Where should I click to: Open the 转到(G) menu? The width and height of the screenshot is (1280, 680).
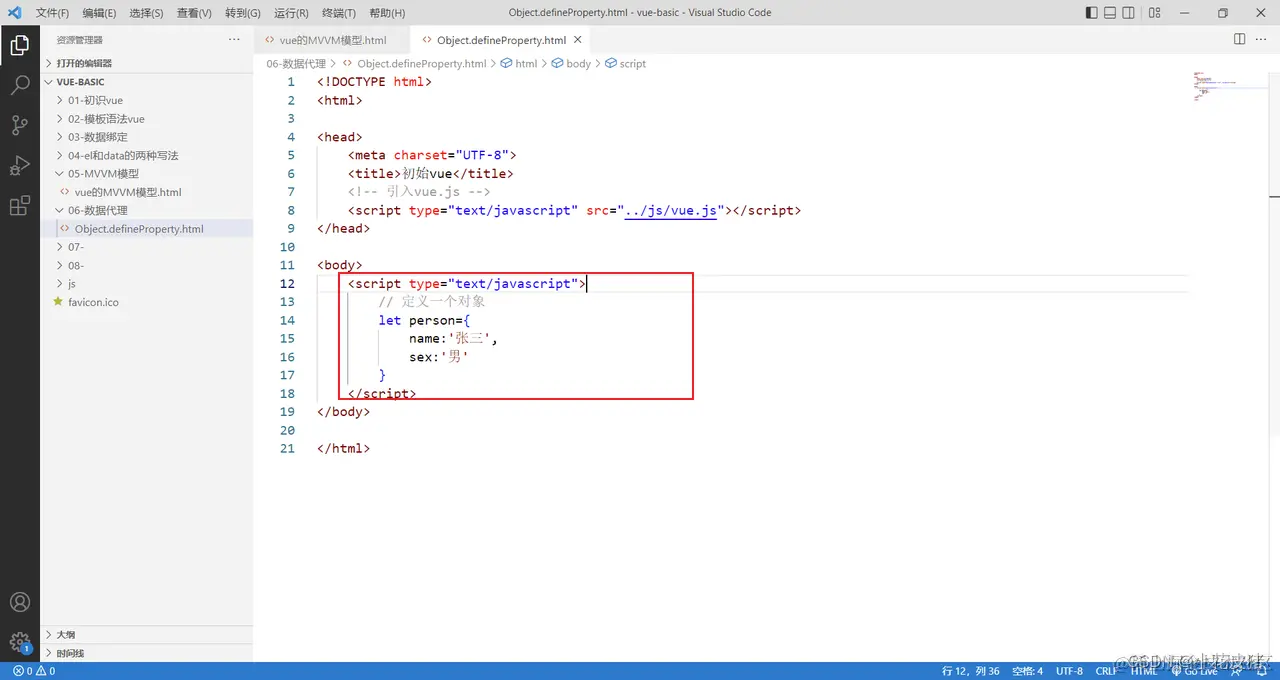[243, 13]
